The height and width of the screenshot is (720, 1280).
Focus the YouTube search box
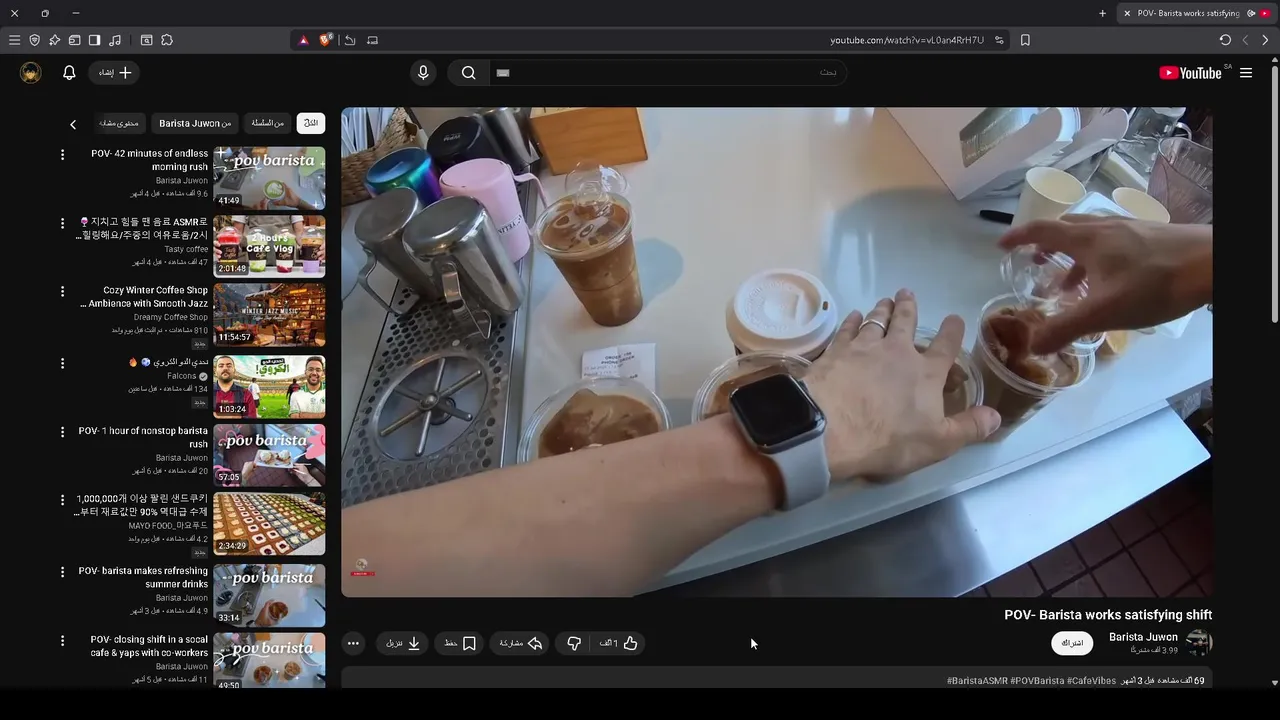pos(668,72)
